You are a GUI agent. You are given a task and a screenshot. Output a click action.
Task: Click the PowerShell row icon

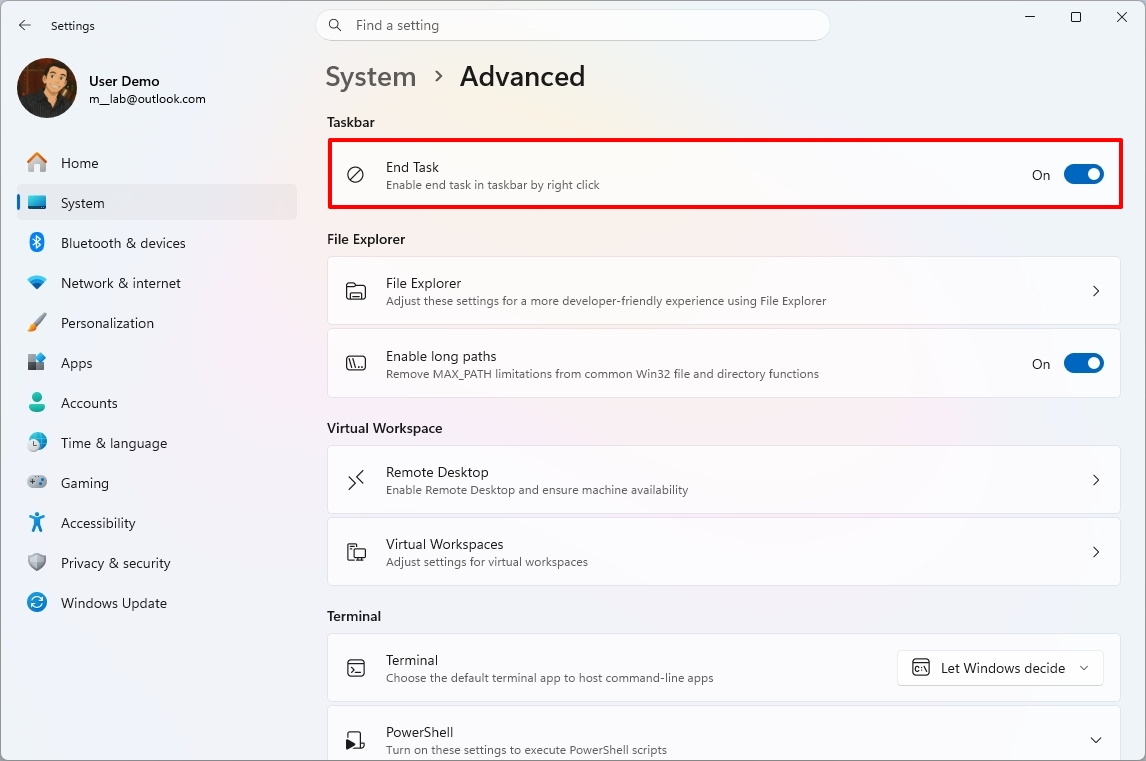click(x=356, y=740)
